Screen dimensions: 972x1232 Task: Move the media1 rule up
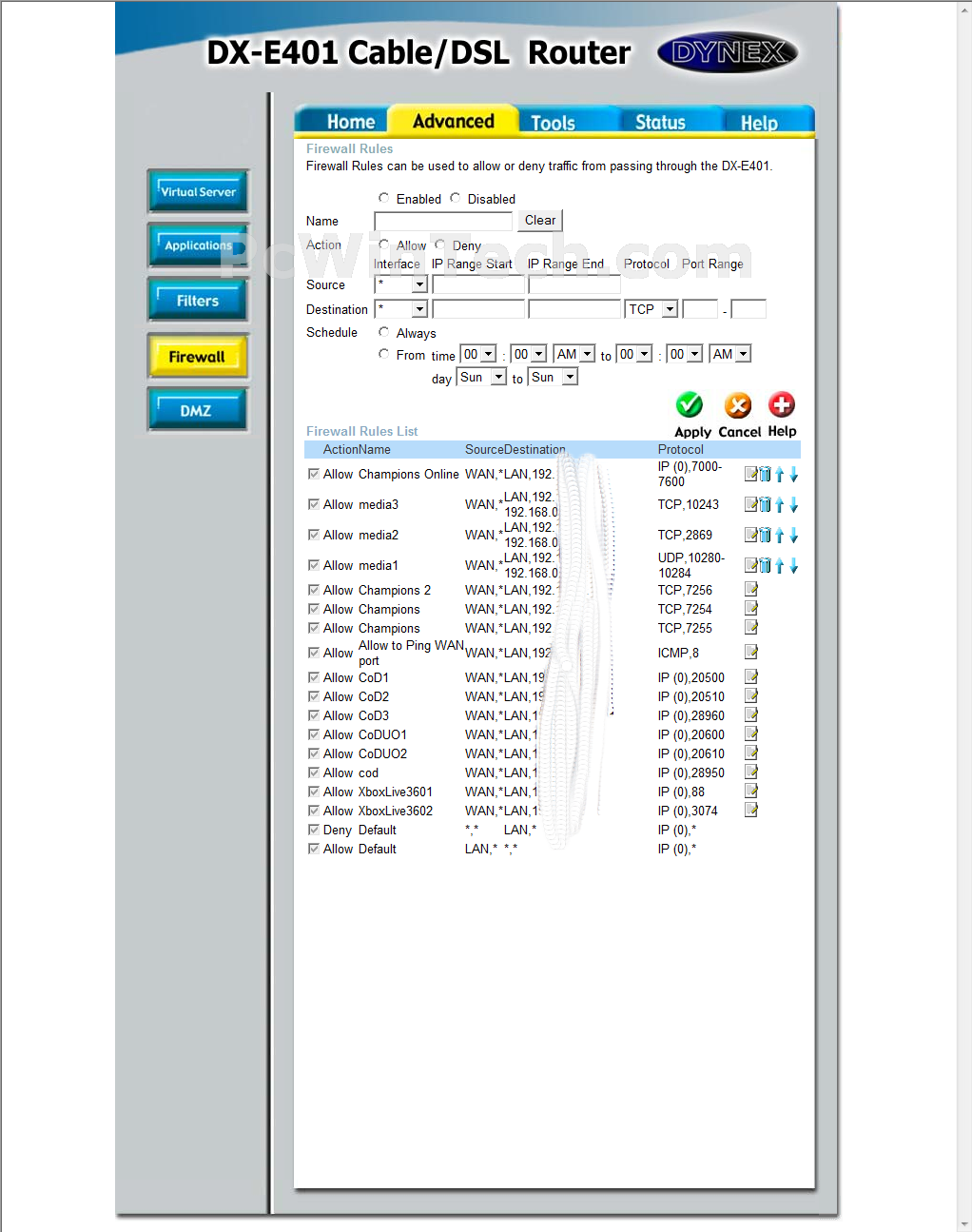(780, 565)
